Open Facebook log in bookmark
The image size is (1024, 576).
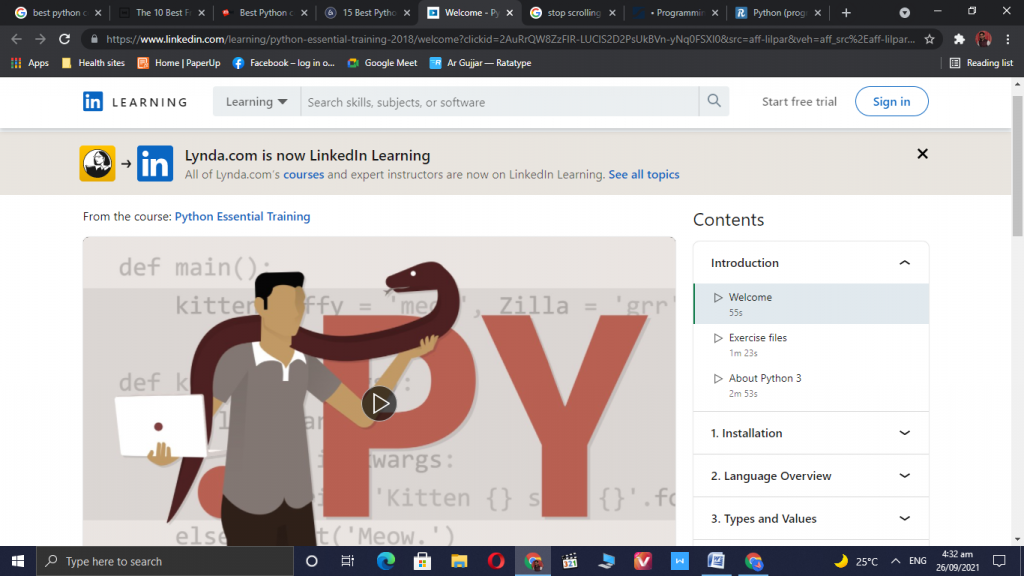(283, 63)
